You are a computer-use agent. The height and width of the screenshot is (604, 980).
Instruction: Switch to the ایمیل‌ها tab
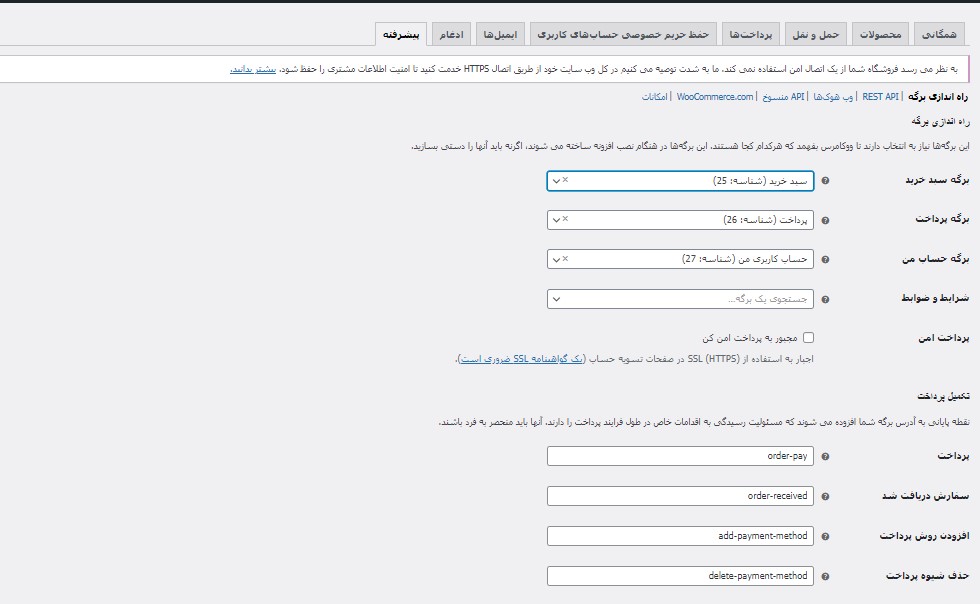click(x=500, y=34)
